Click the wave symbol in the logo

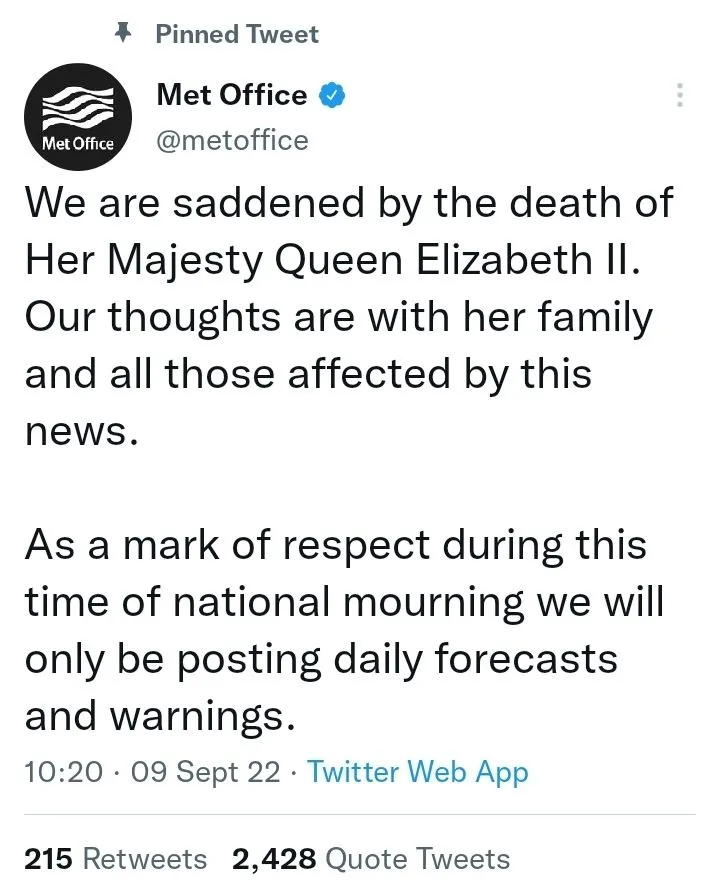coord(79,105)
